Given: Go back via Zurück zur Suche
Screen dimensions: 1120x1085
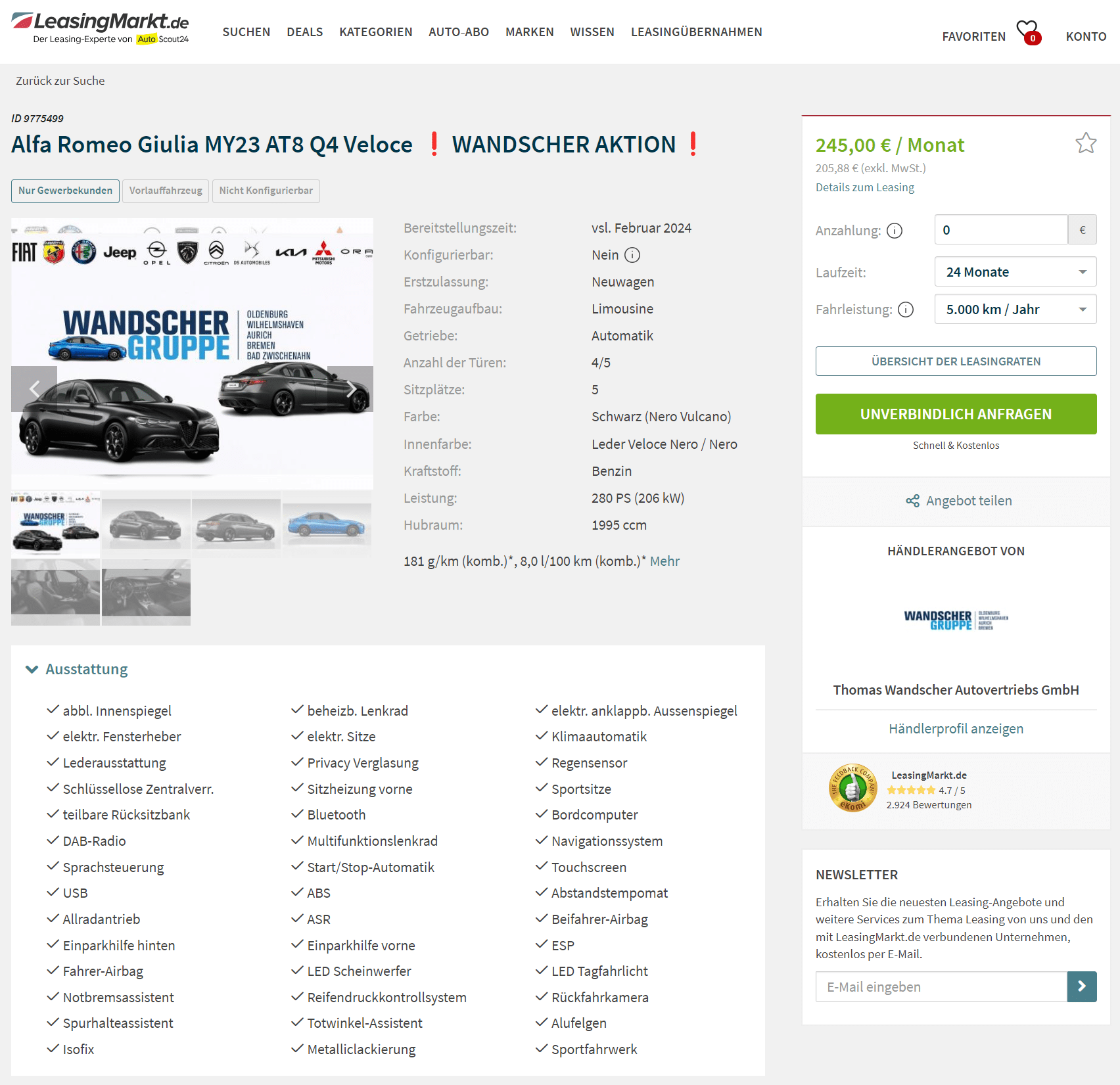Looking at the screenshot, I should tap(60, 81).
